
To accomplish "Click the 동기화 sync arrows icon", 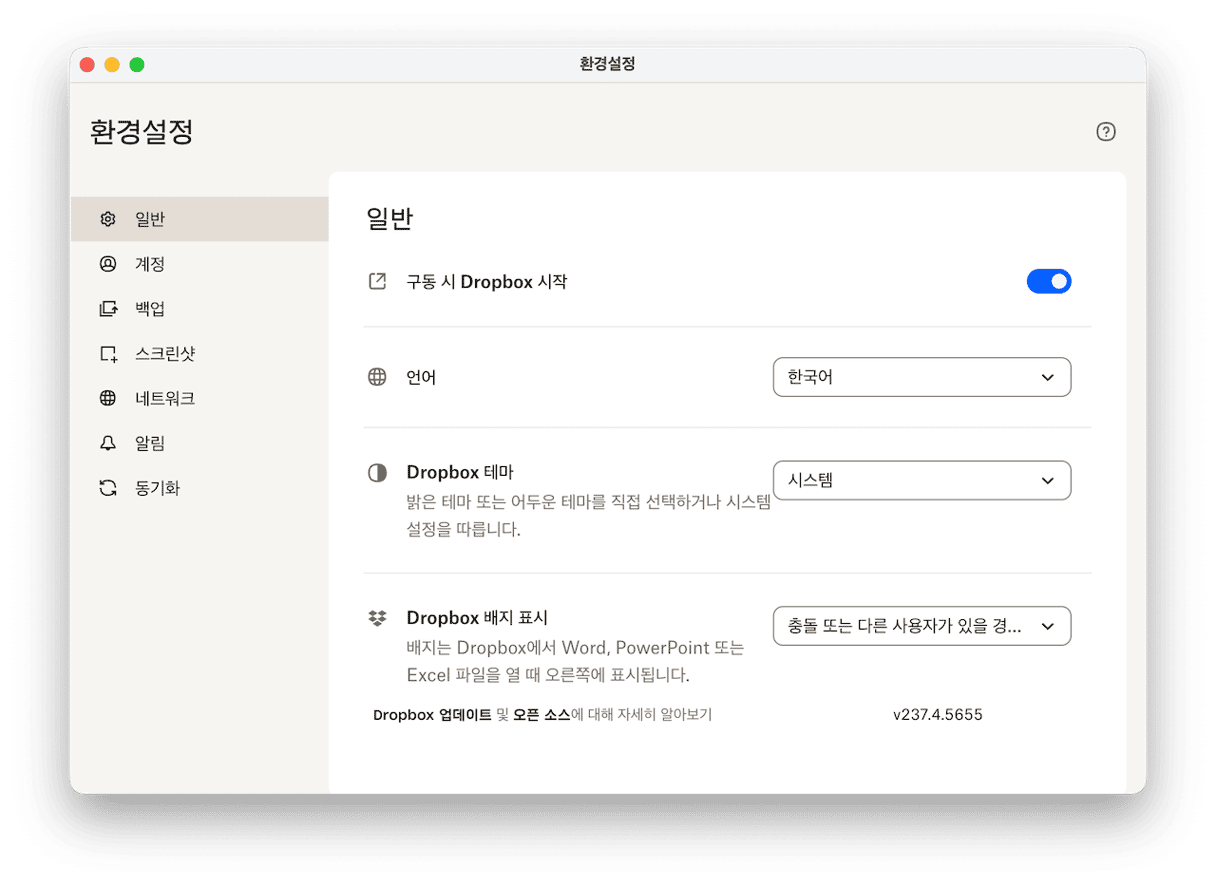I will point(108,489).
